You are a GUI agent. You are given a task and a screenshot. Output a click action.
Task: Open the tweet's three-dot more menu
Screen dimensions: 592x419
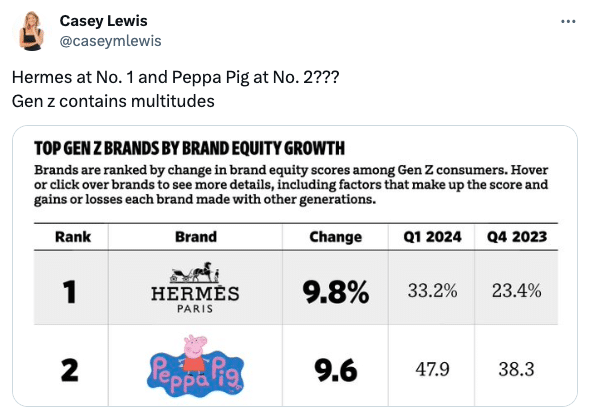click(x=568, y=22)
